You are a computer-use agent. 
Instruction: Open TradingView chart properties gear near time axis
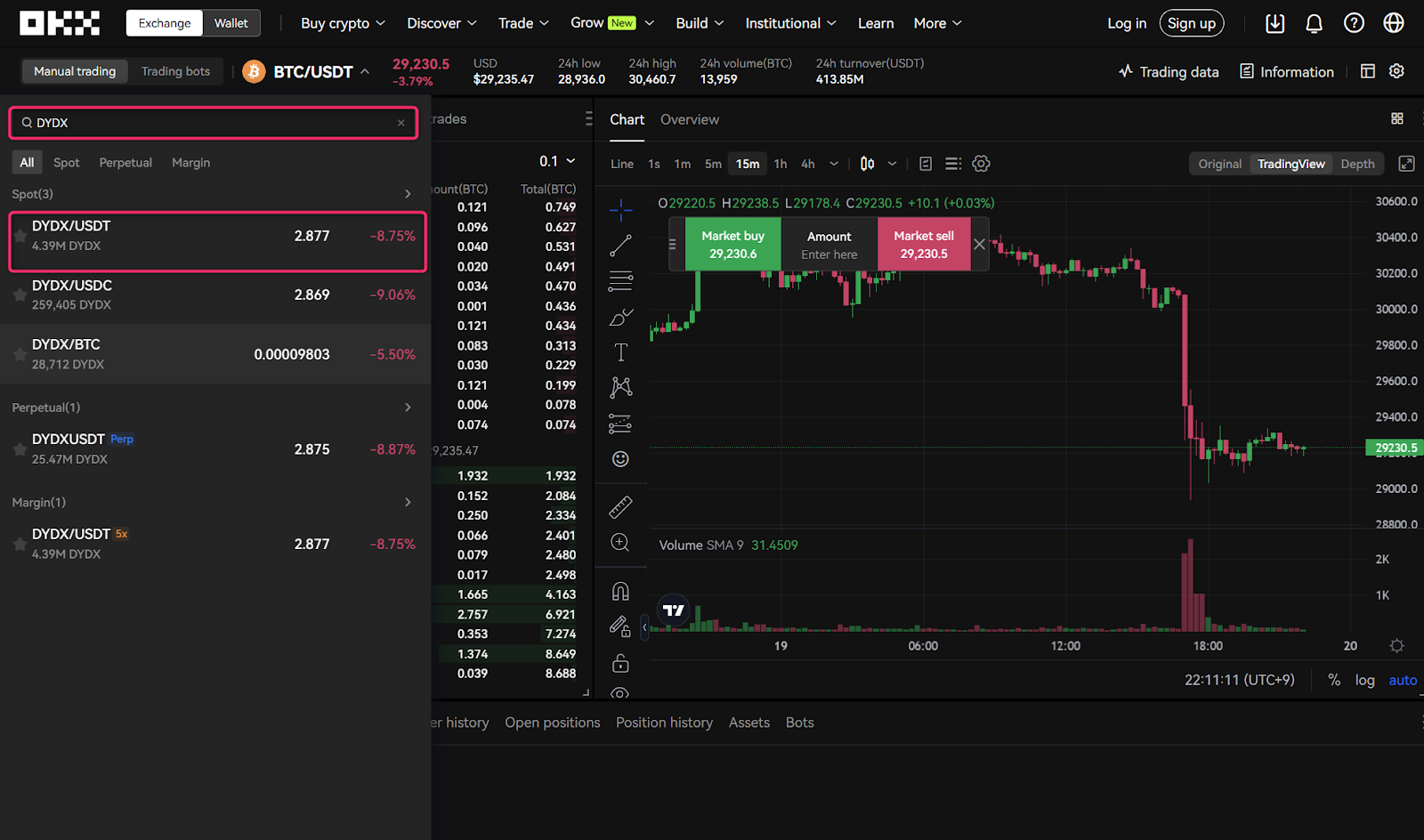[x=1396, y=646]
